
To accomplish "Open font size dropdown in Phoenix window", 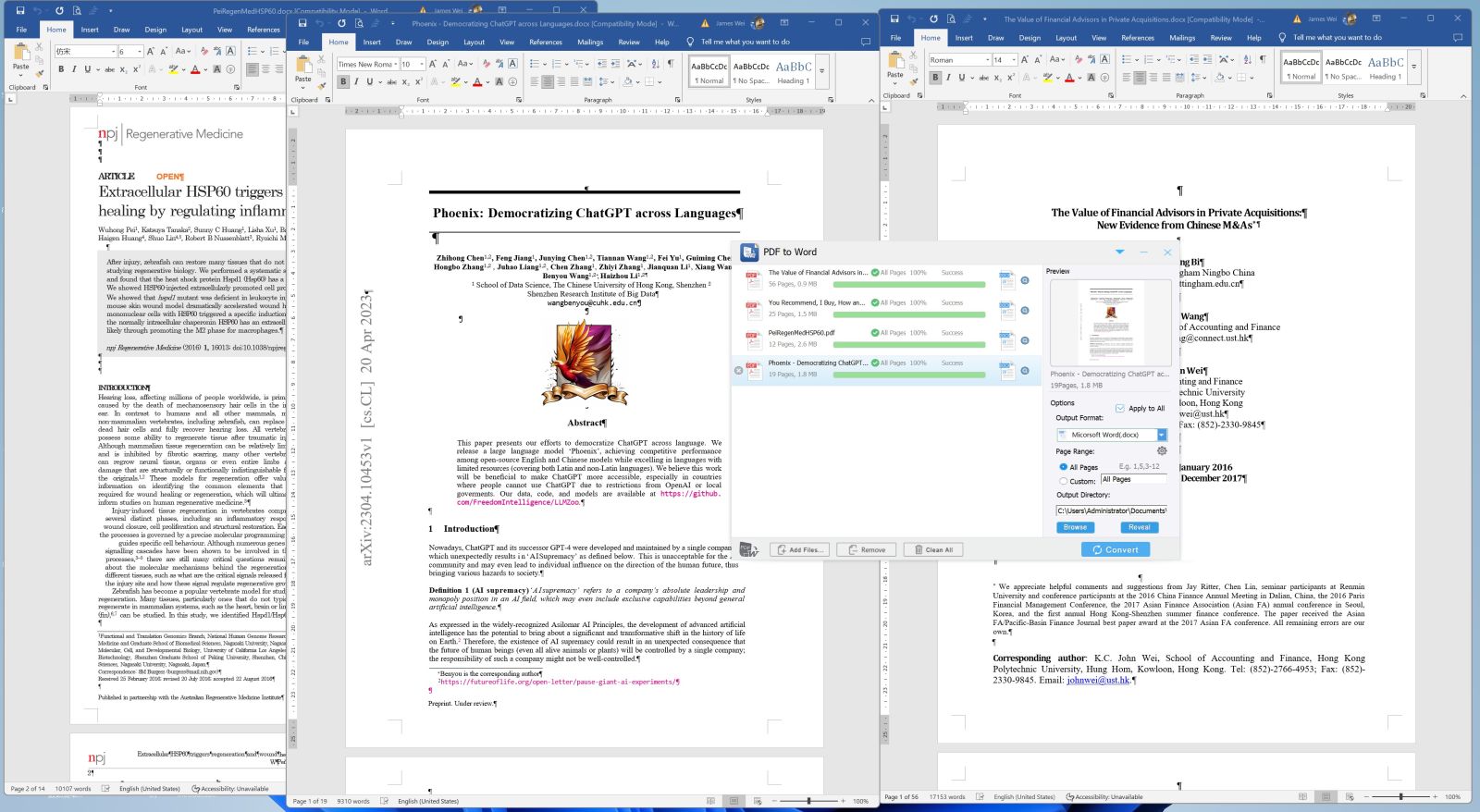I will pos(422,64).
